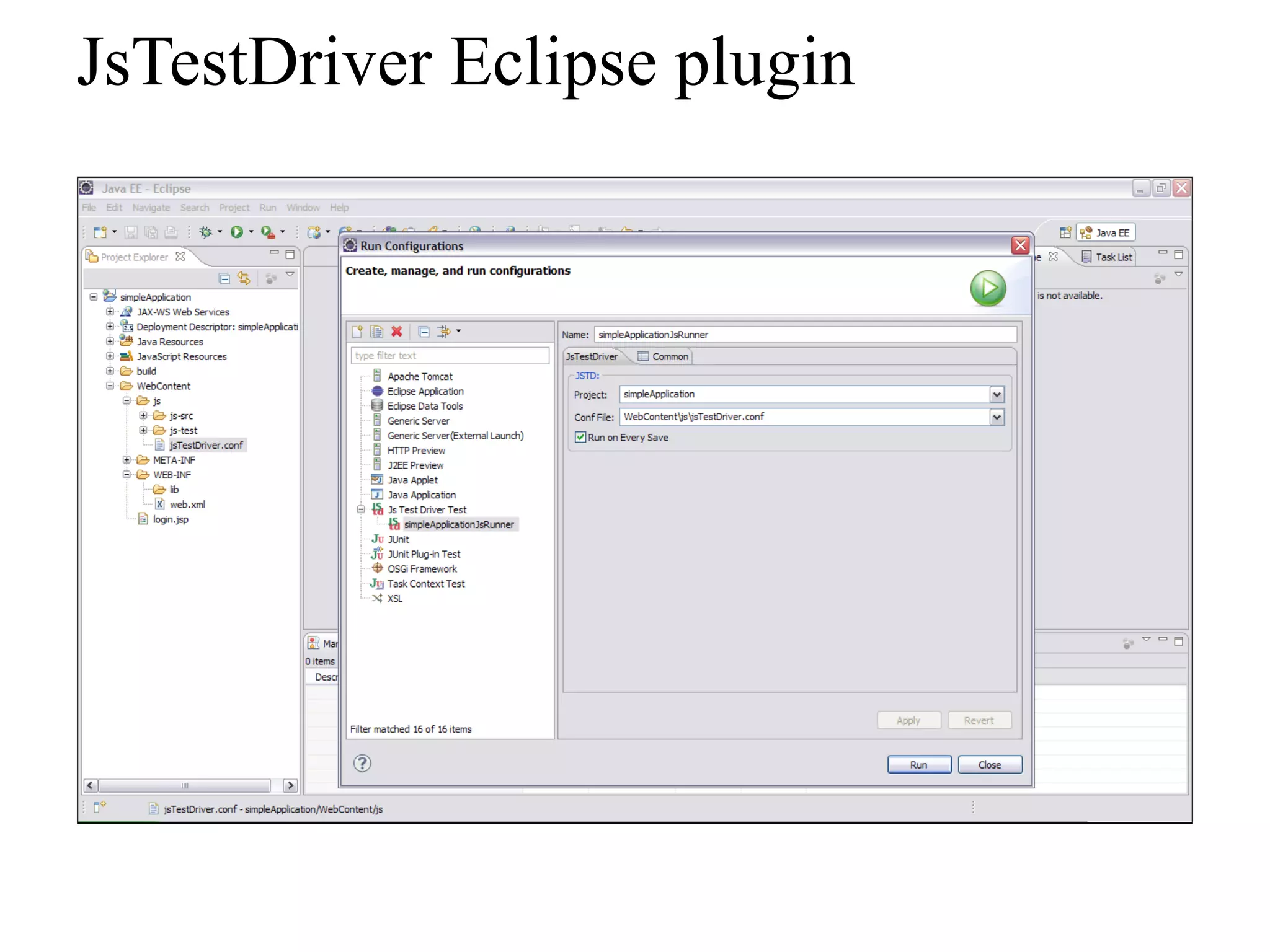Click Project Explorer scroll right arrow

pyautogui.click(x=290, y=785)
